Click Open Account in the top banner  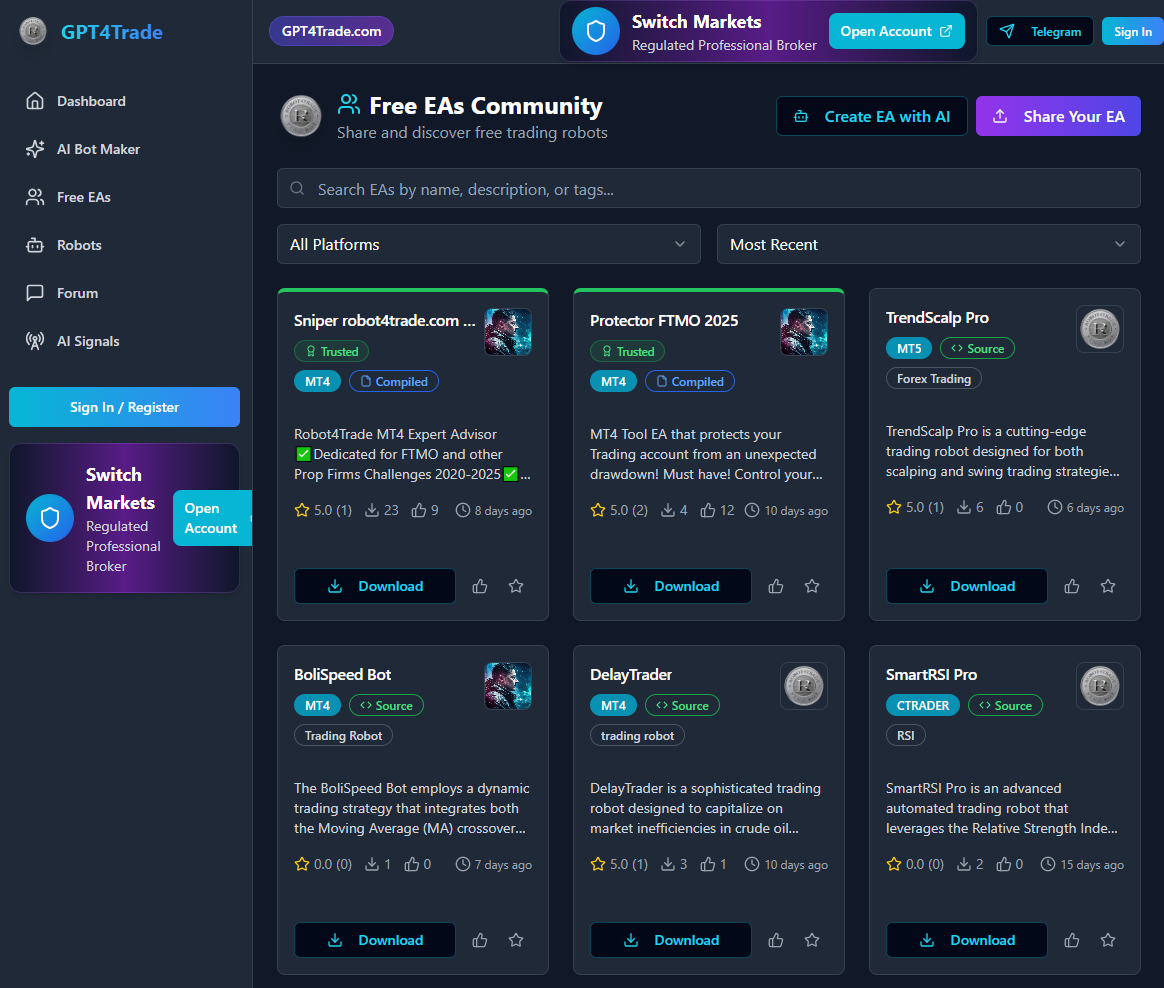pos(896,31)
